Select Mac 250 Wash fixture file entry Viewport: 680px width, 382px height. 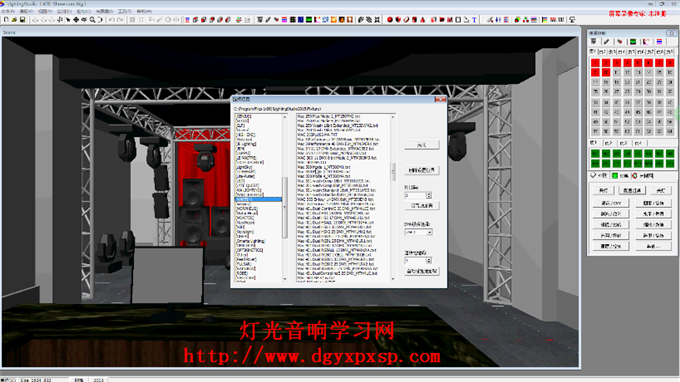click(337, 125)
